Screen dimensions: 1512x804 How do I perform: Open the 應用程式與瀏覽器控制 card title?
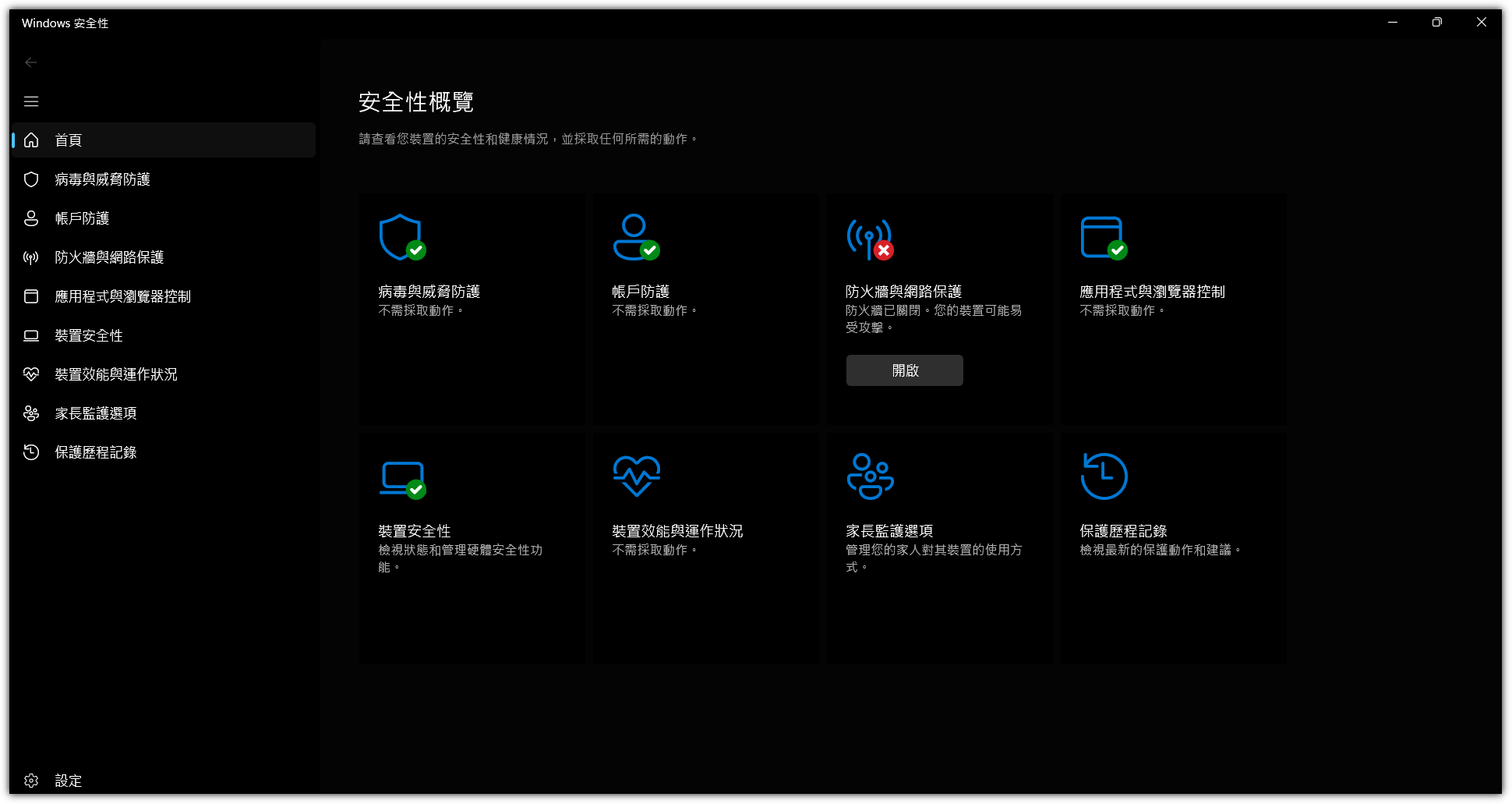1152,292
